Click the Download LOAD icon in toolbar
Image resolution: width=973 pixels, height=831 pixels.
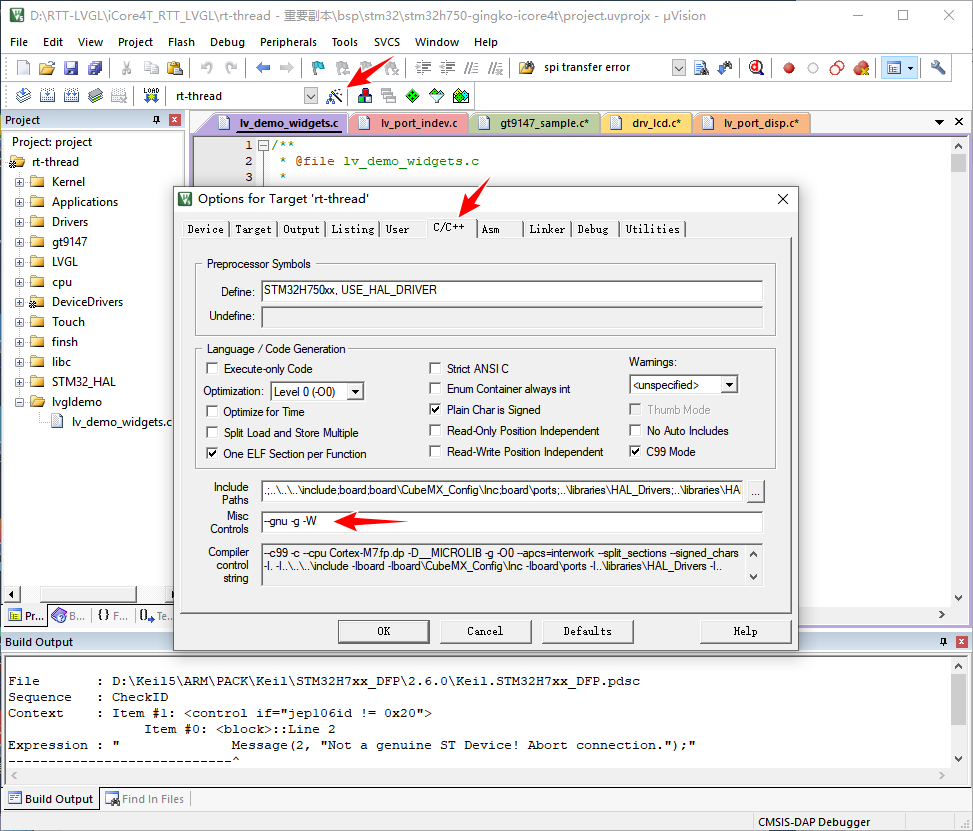point(151,96)
